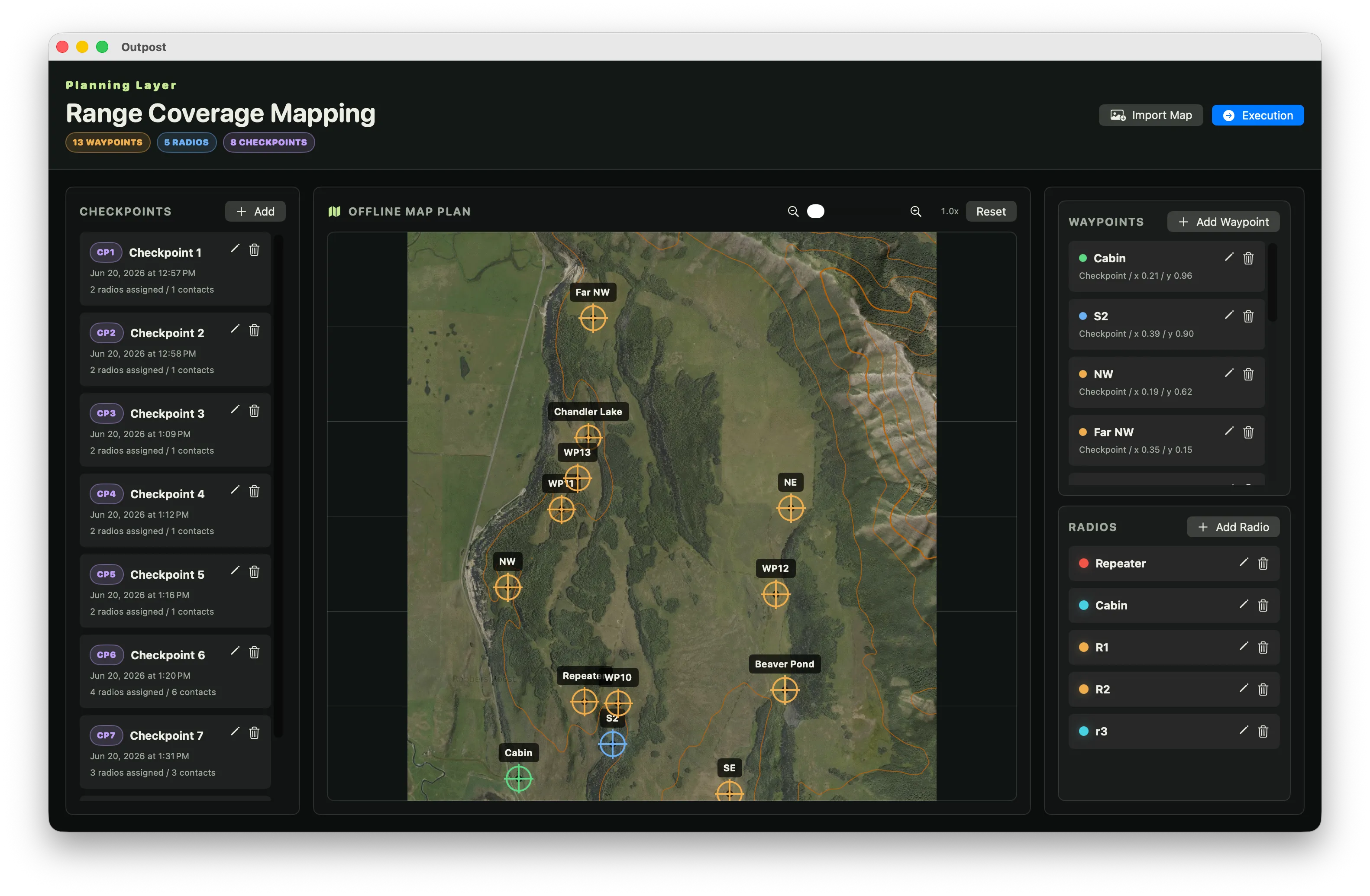The width and height of the screenshot is (1370, 896).
Task: Select the NE crosshair marker on map
Action: click(x=791, y=508)
